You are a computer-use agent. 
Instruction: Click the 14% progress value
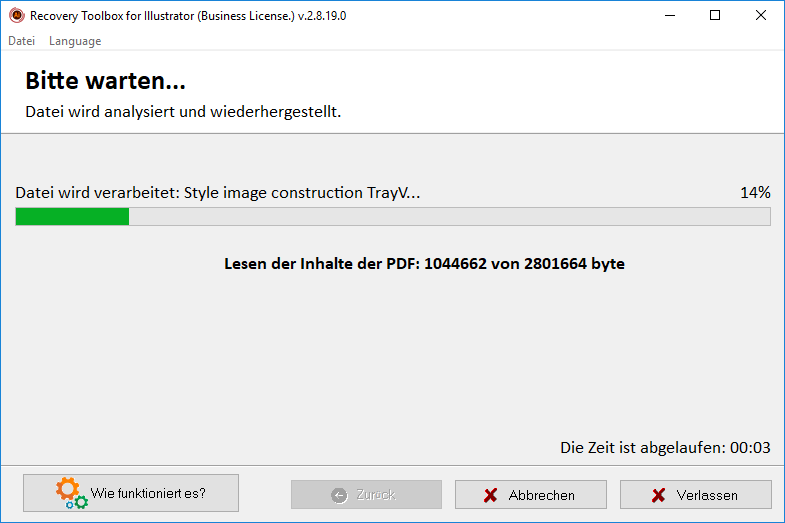click(x=755, y=193)
